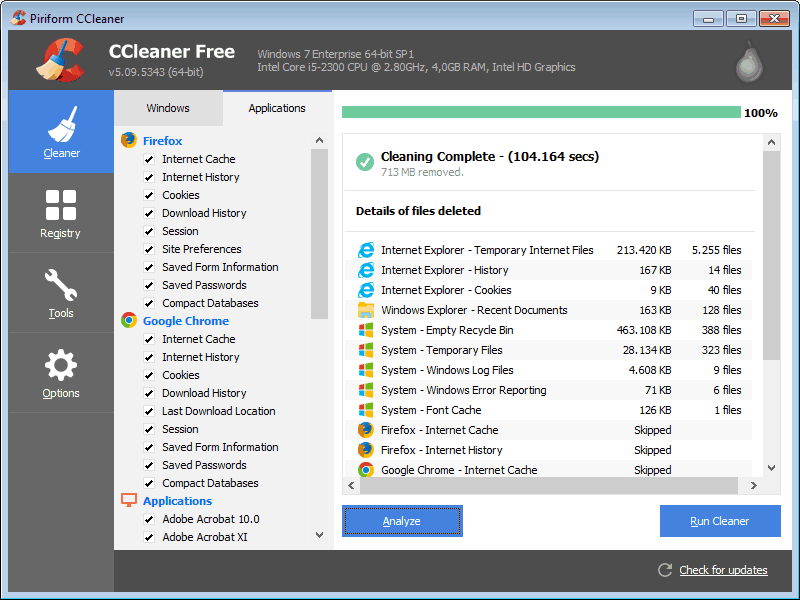Screen dimensions: 800x600
Task: Click the Analyze button
Action: pyautogui.click(x=402, y=521)
